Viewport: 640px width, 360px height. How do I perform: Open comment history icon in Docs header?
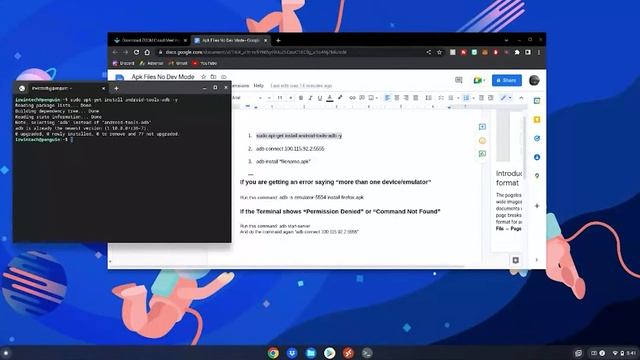click(459, 80)
